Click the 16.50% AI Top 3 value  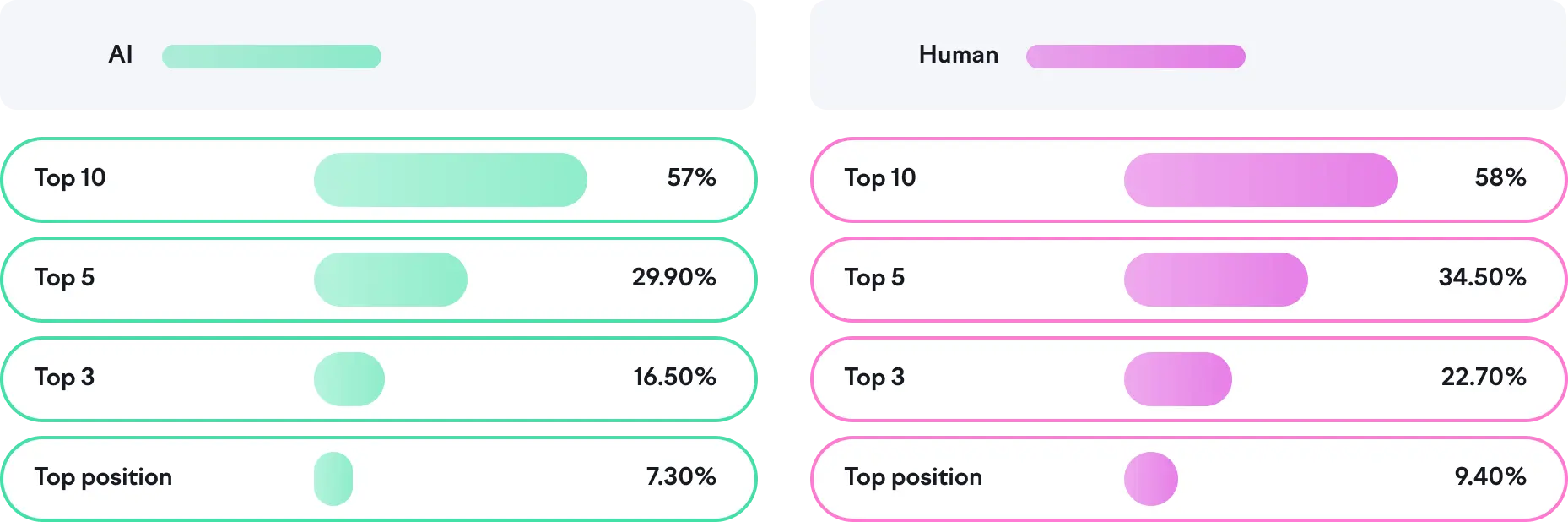[674, 378]
